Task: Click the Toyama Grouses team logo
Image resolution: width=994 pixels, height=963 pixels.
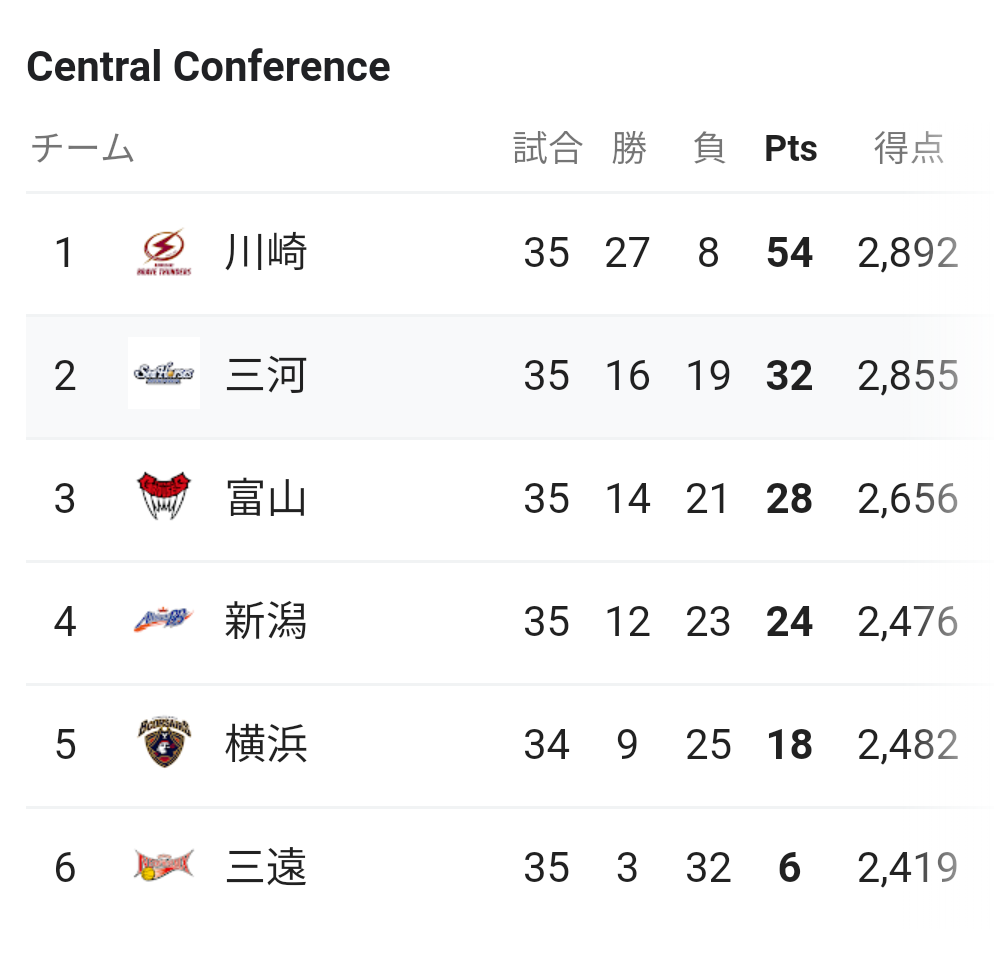Action: 164,496
